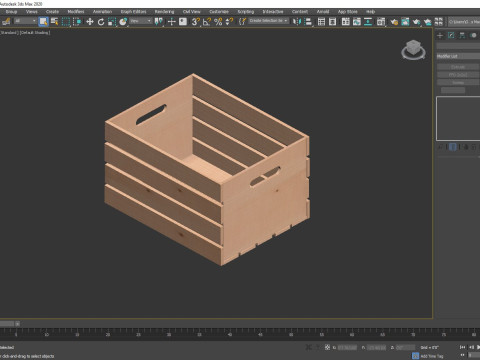Image resolution: width=480 pixels, height=360 pixels.
Task: Activate the Select Object tool
Action: coord(43,22)
